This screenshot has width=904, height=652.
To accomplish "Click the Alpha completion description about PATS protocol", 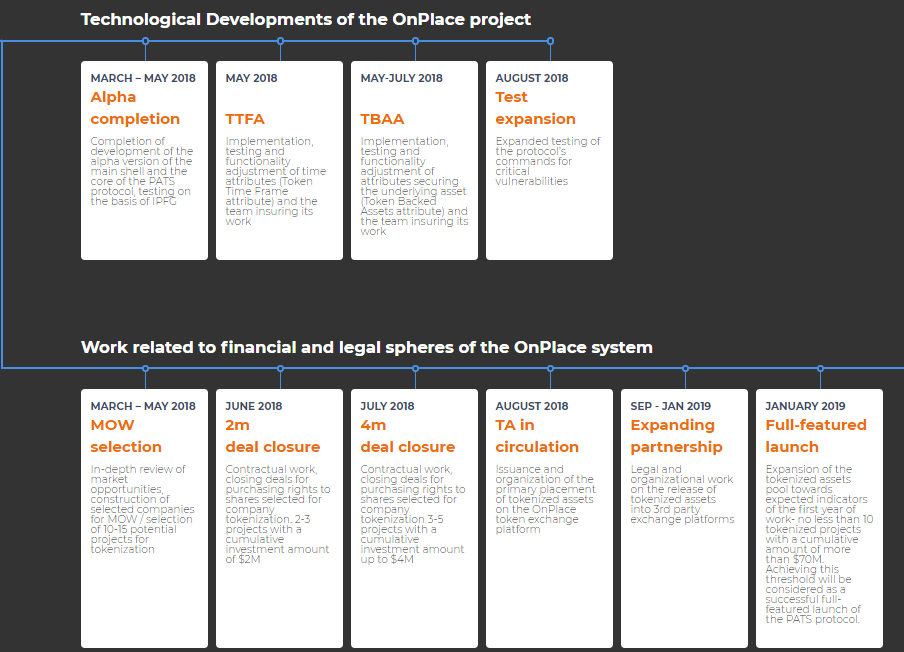I will [x=142, y=171].
